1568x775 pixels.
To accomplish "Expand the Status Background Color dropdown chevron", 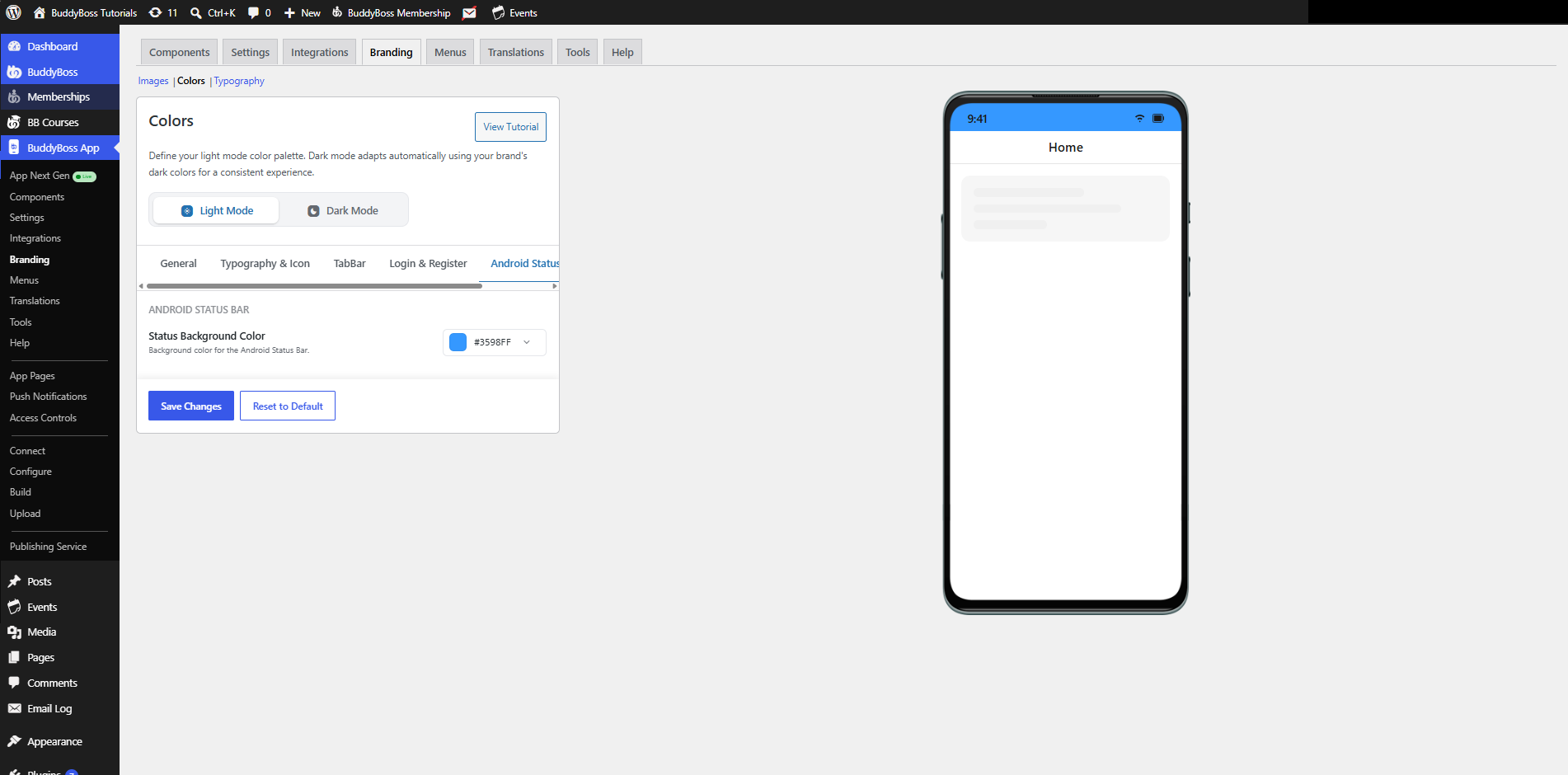I will [527, 342].
